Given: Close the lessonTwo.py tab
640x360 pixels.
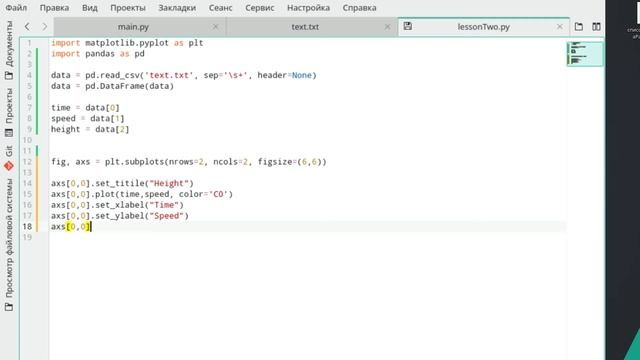Looking at the screenshot, I should click(560, 27).
